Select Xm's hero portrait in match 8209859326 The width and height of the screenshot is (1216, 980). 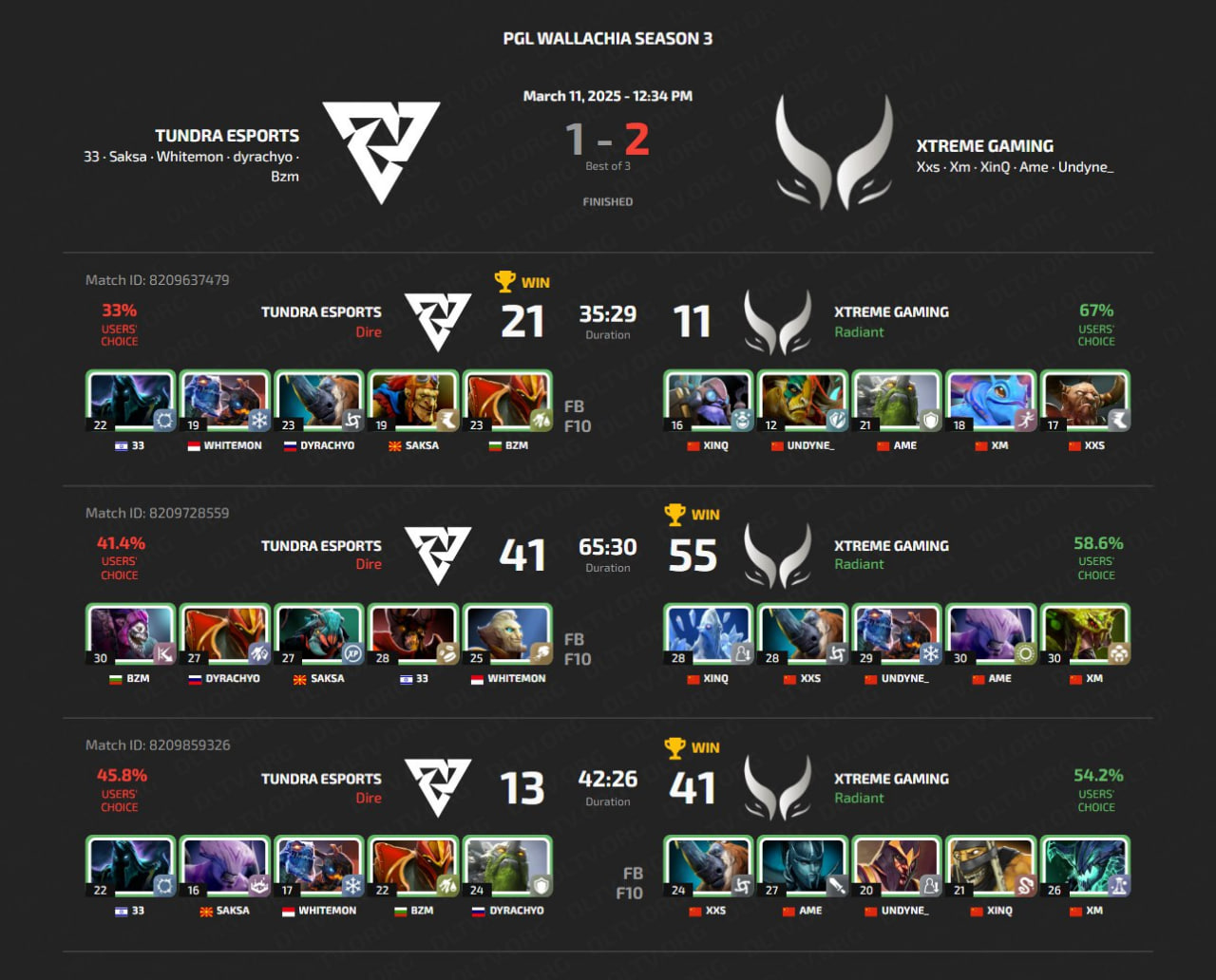click(1085, 866)
